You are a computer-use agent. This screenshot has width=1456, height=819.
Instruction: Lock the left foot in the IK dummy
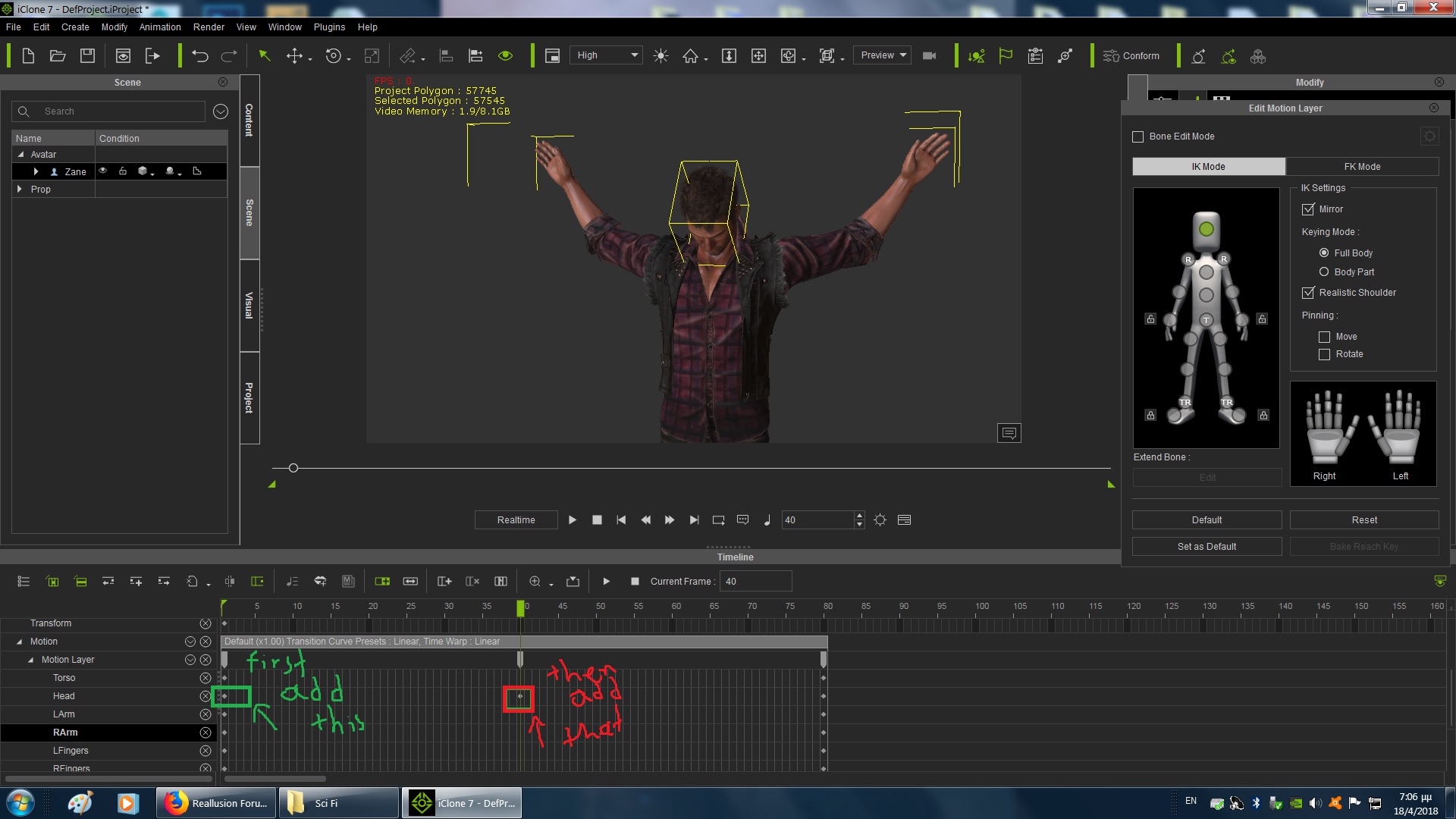tap(1263, 415)
